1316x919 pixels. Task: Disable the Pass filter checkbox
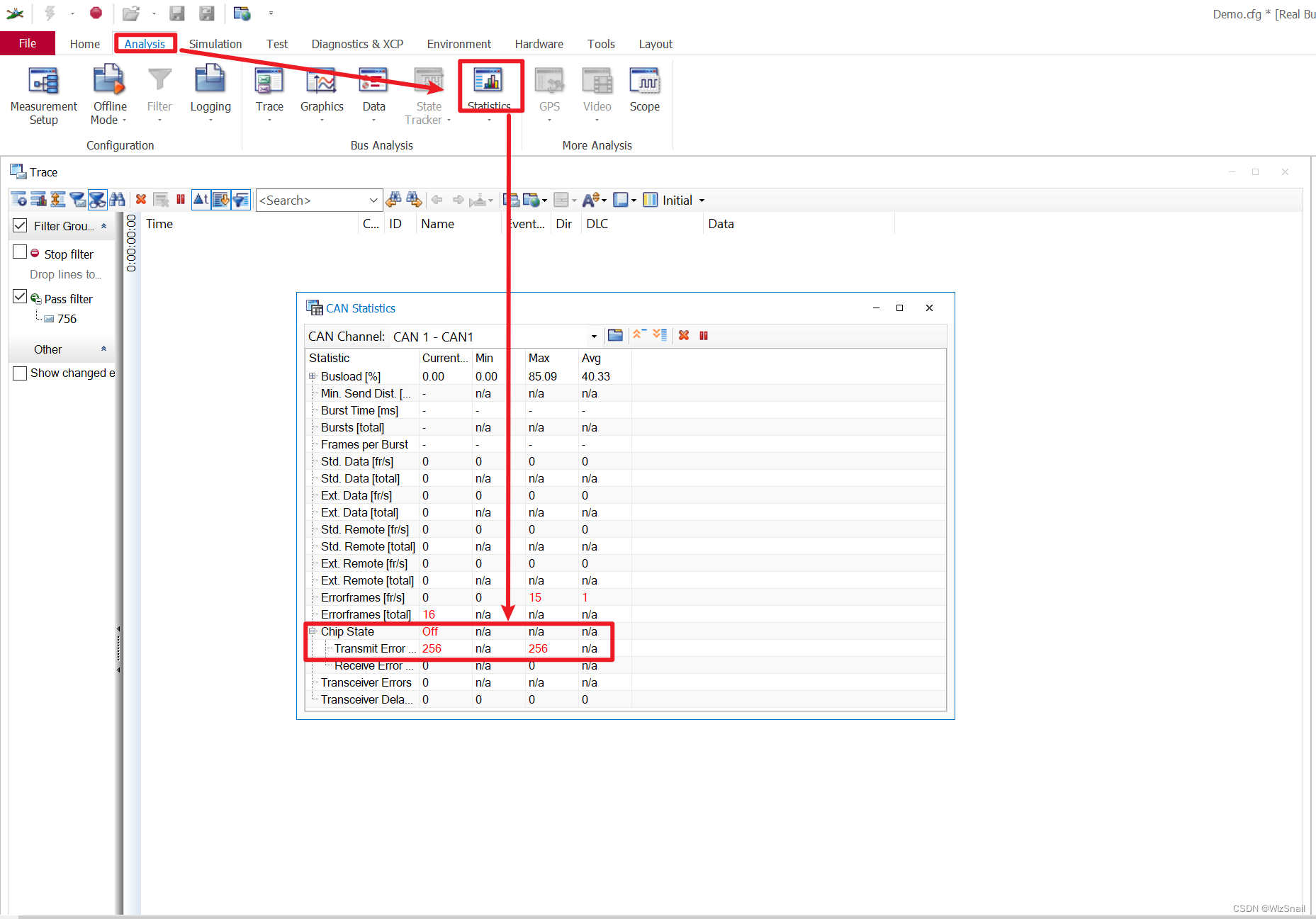point(20,297)
